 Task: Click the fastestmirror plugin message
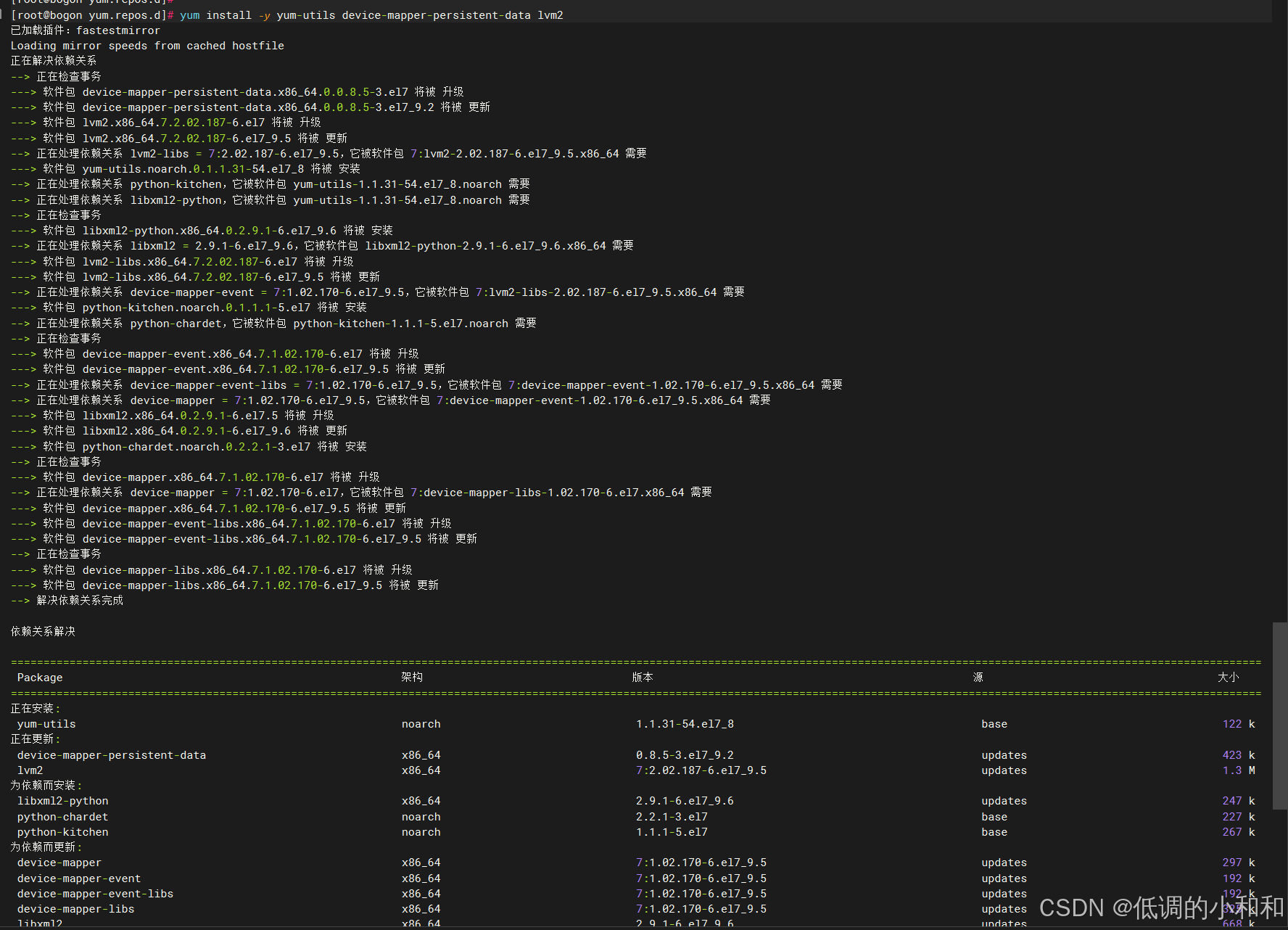tap(86, 30)
